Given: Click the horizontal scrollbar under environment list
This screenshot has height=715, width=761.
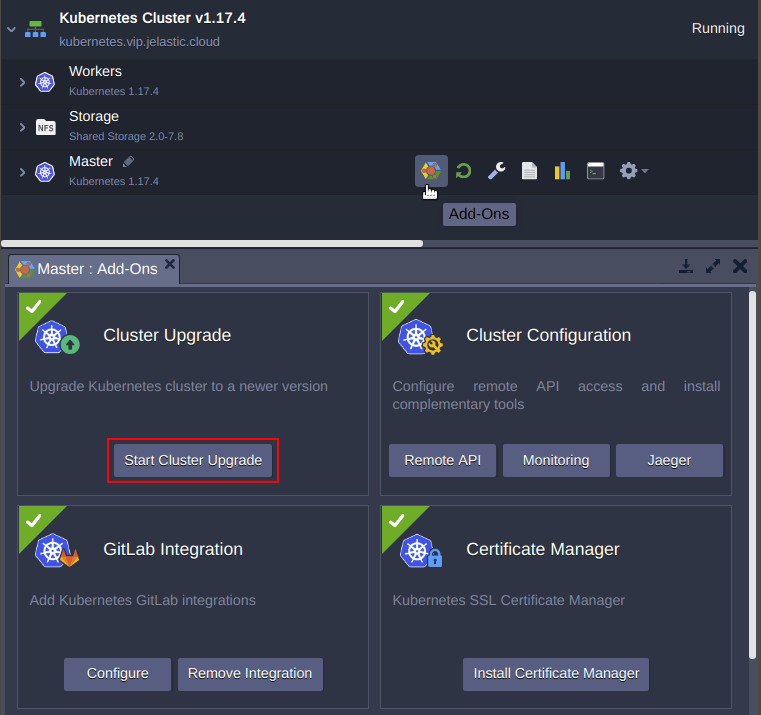Looking at the screenshot, I should (x=212, y=243).
